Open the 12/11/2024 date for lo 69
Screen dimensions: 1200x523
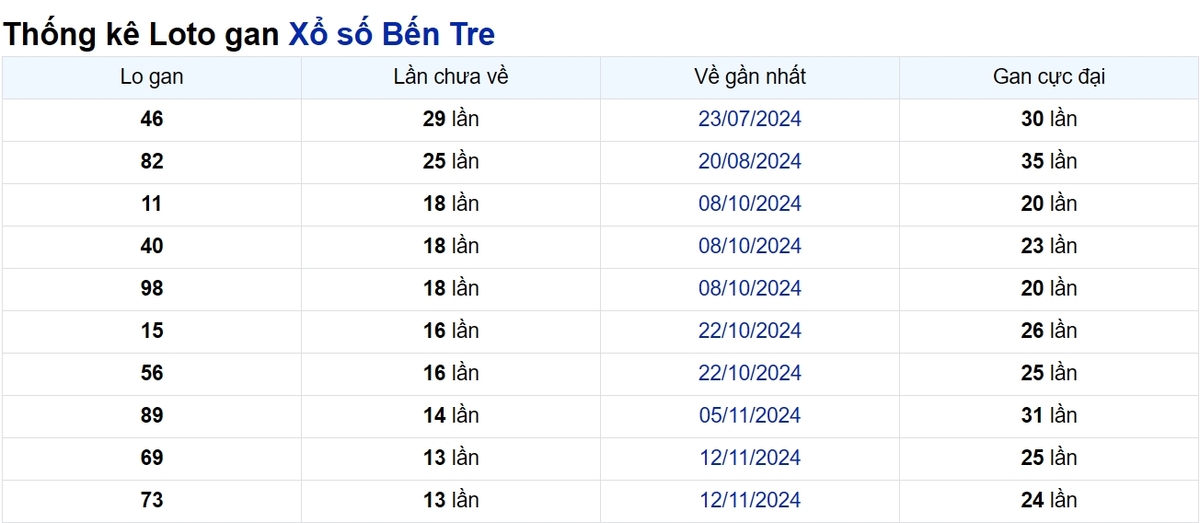[x=750, y=458]
